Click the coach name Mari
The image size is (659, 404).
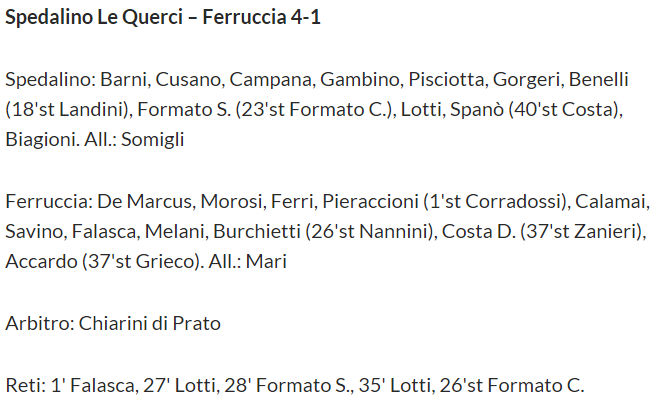[x=266, y=261]
